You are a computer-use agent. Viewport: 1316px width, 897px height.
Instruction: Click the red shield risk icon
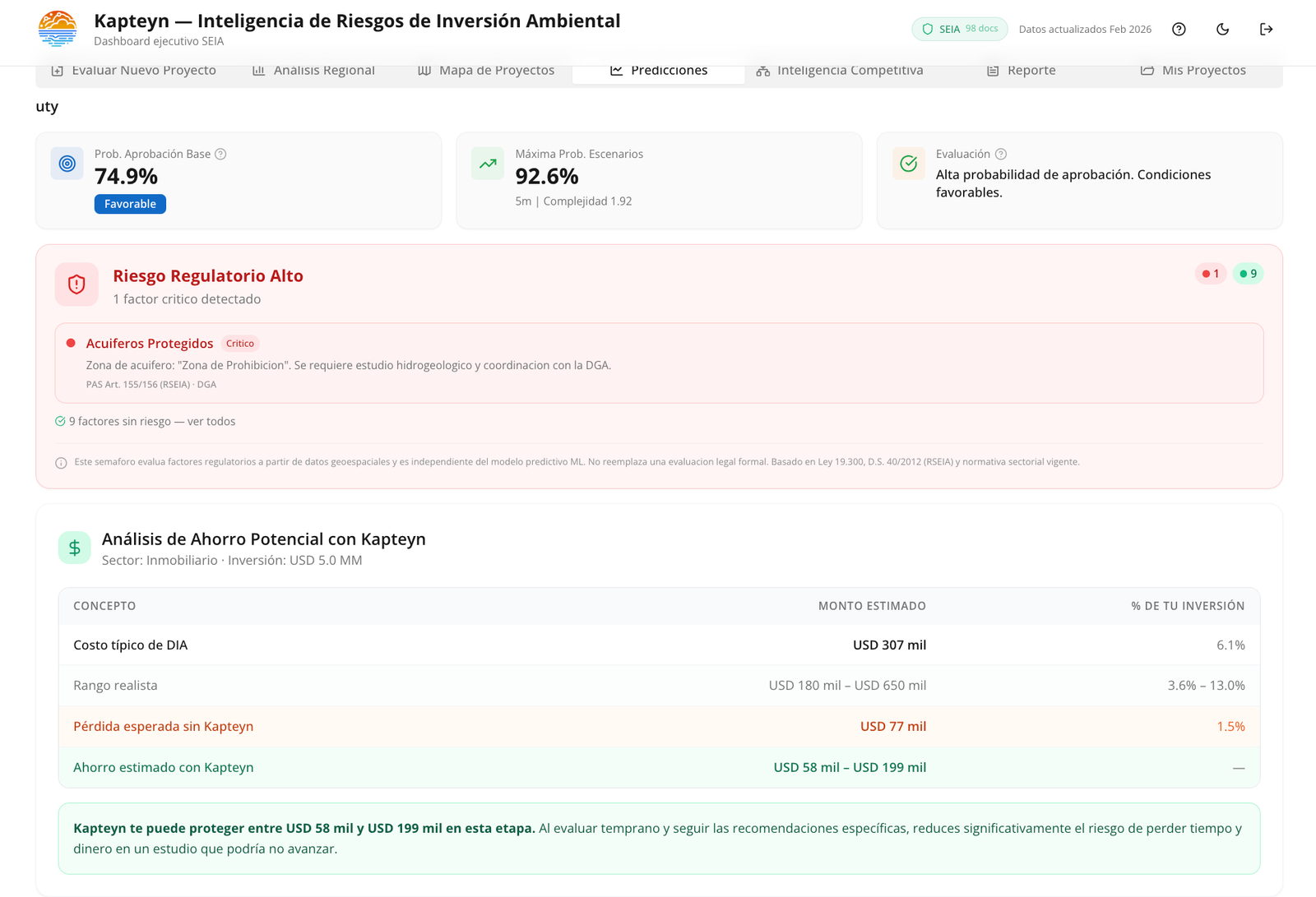coord(76,284)
